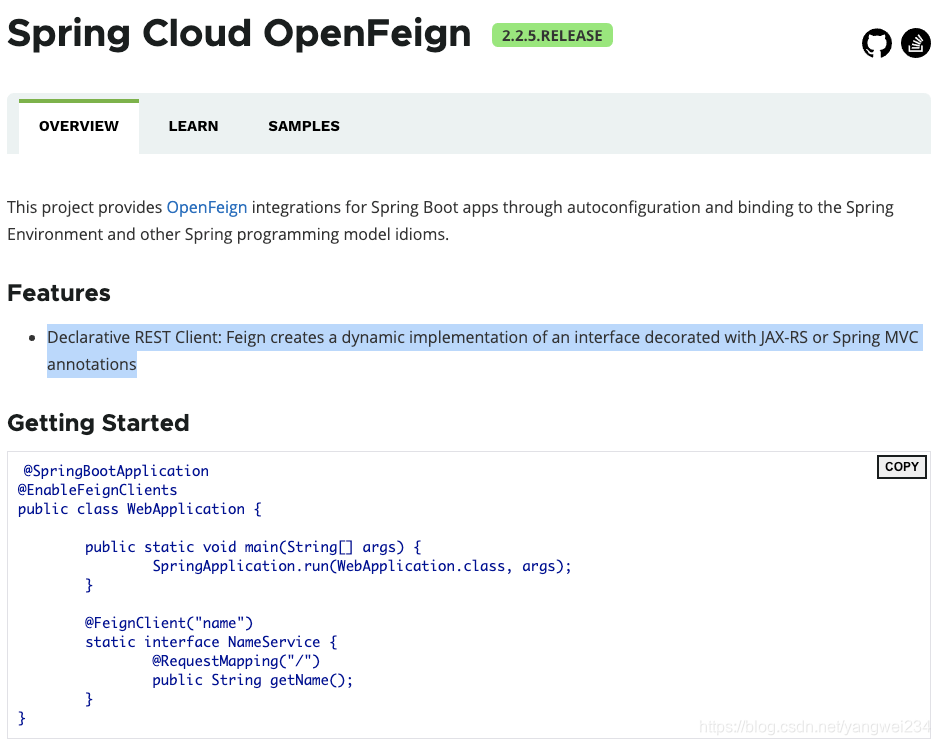Switch to the LEARN tab
940x745 pixels.
pyautogui.click(x=193, y=126)
